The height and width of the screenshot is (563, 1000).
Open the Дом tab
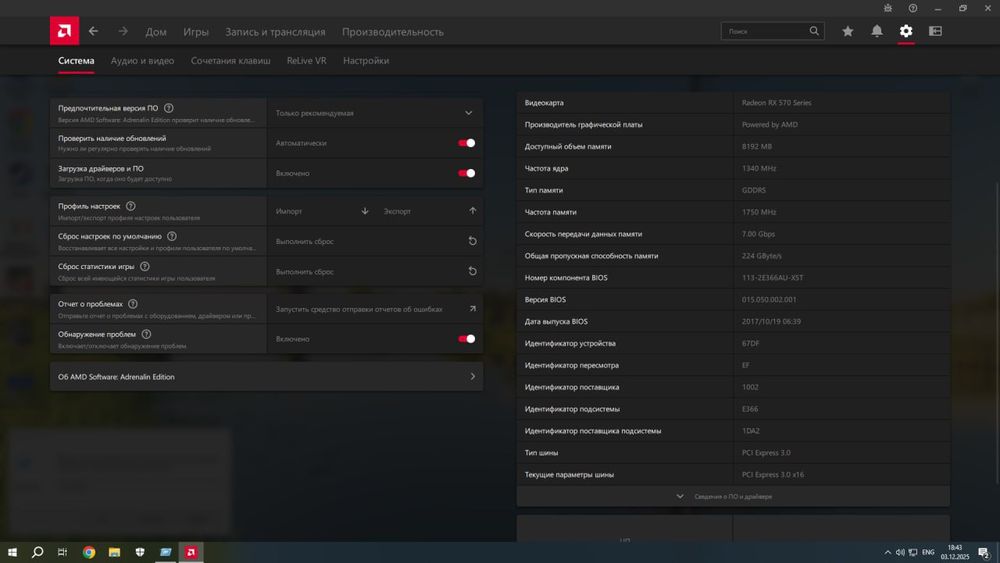click(x=156, y=32)
